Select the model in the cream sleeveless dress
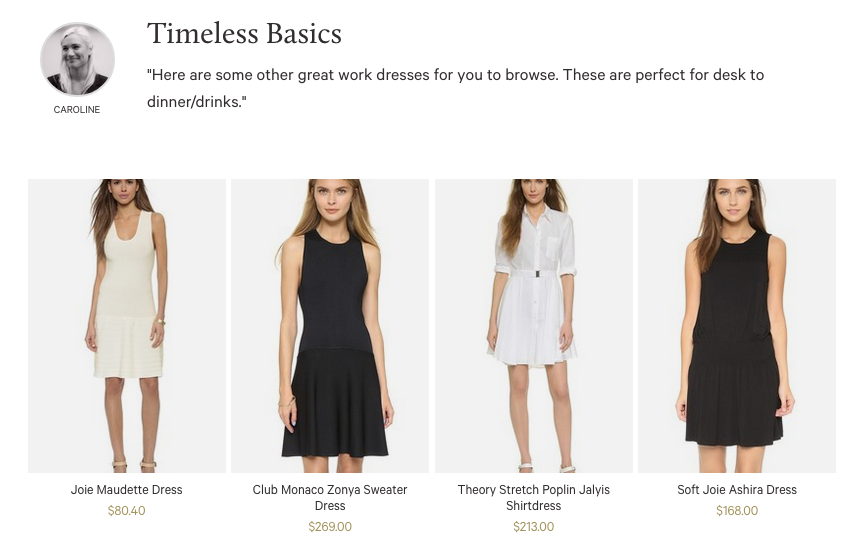This screenshot has height=544, width=868. (x=127, y=300)
